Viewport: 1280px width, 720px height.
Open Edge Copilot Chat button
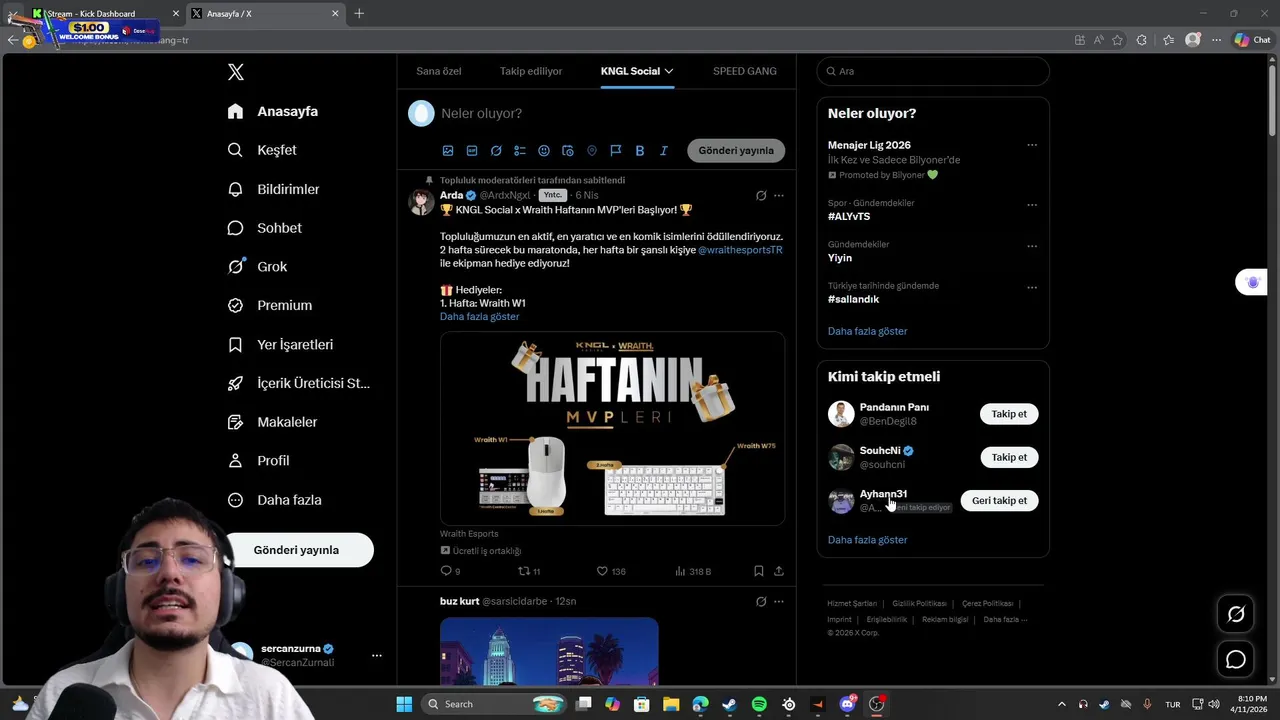click(1252, 40)
